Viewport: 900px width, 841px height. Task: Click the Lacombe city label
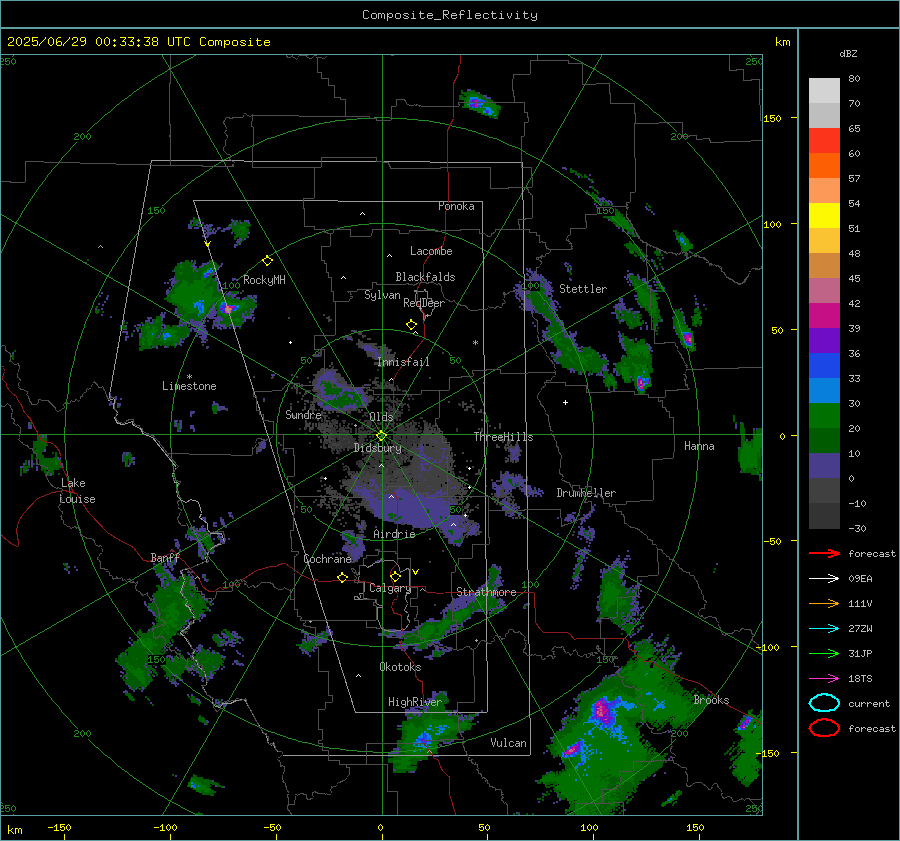431,251
